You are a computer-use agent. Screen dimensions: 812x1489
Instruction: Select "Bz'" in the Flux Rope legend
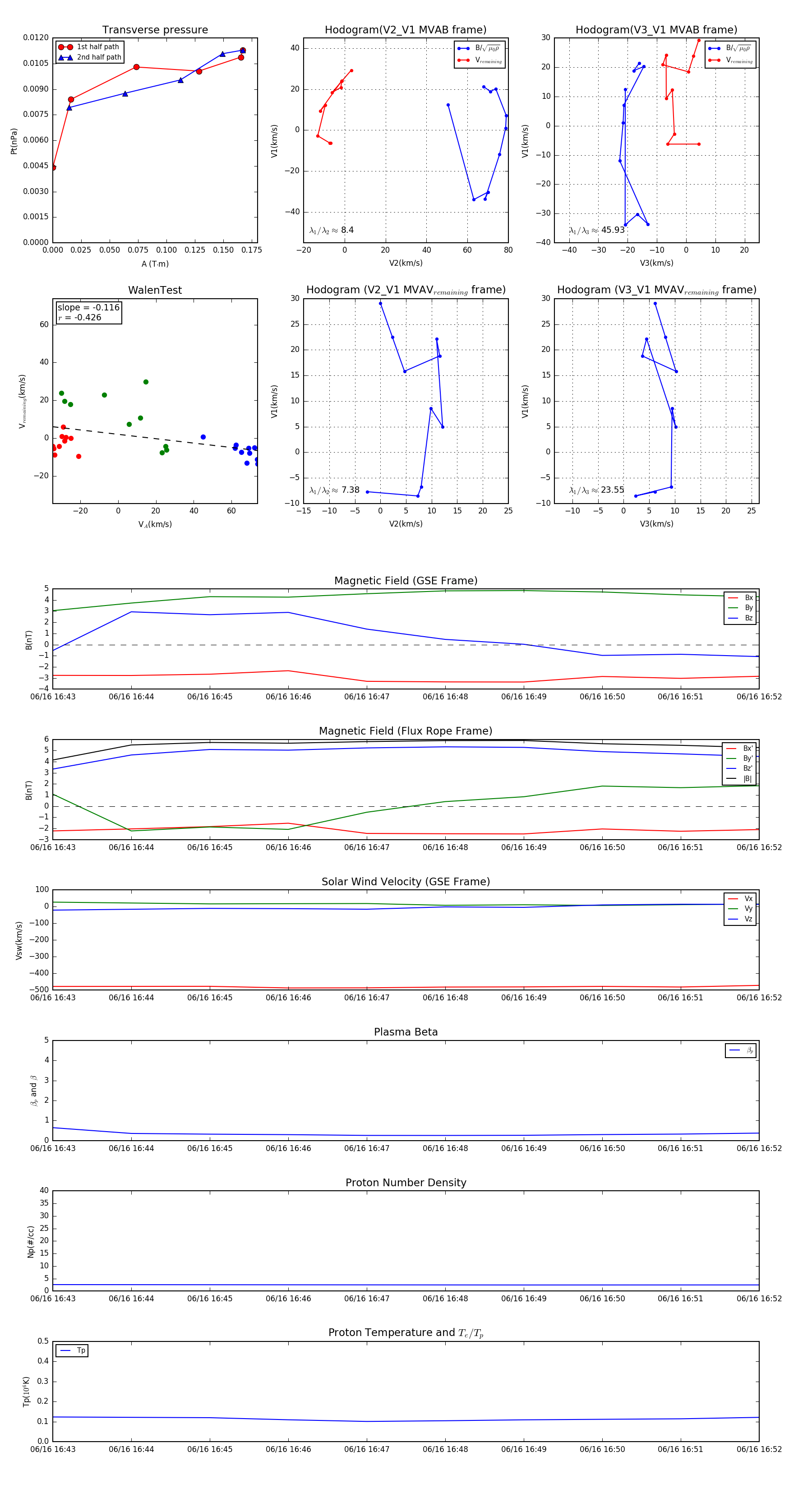740,768
